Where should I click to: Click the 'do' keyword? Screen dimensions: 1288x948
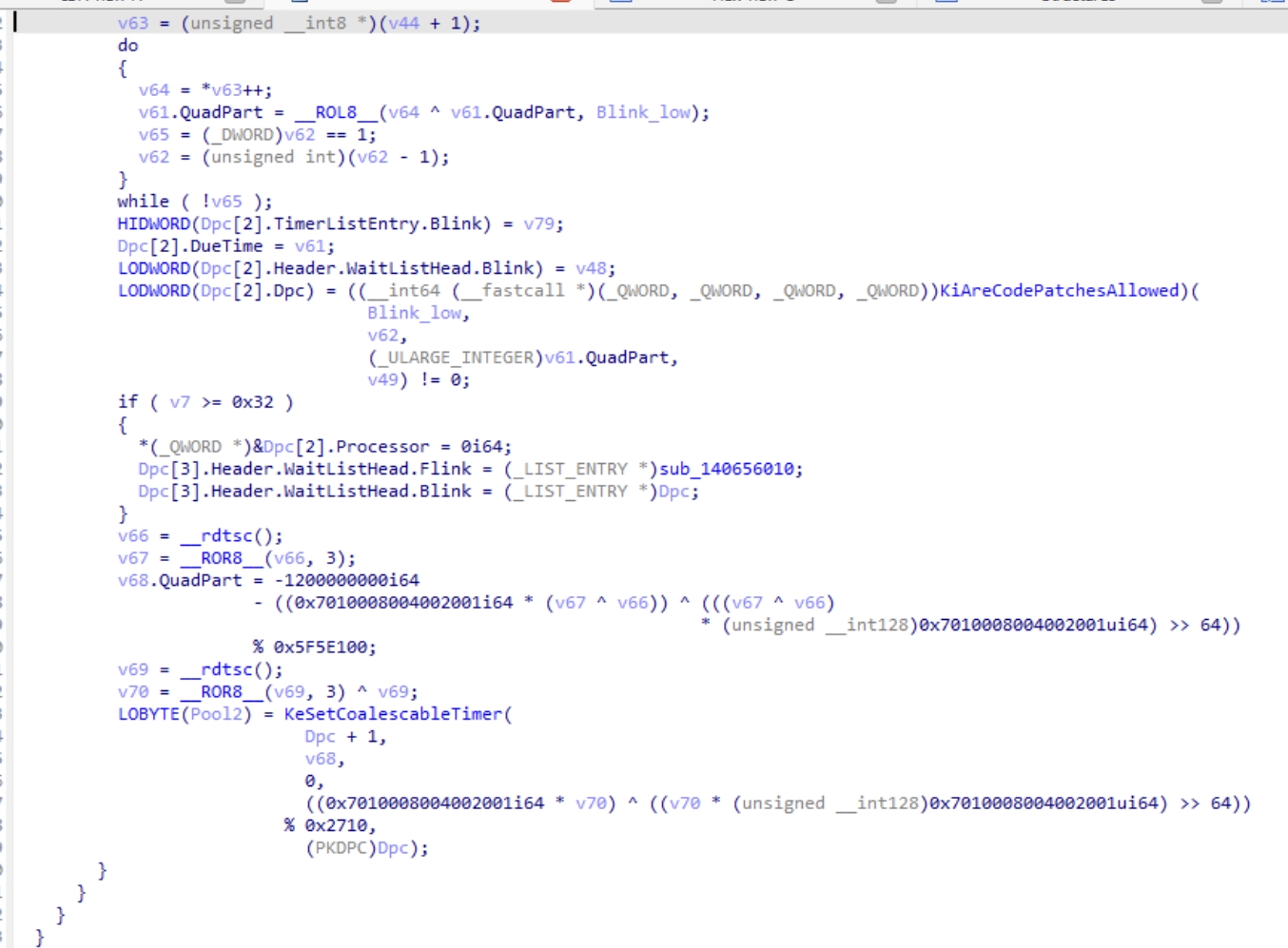click(x=127, y=46)
